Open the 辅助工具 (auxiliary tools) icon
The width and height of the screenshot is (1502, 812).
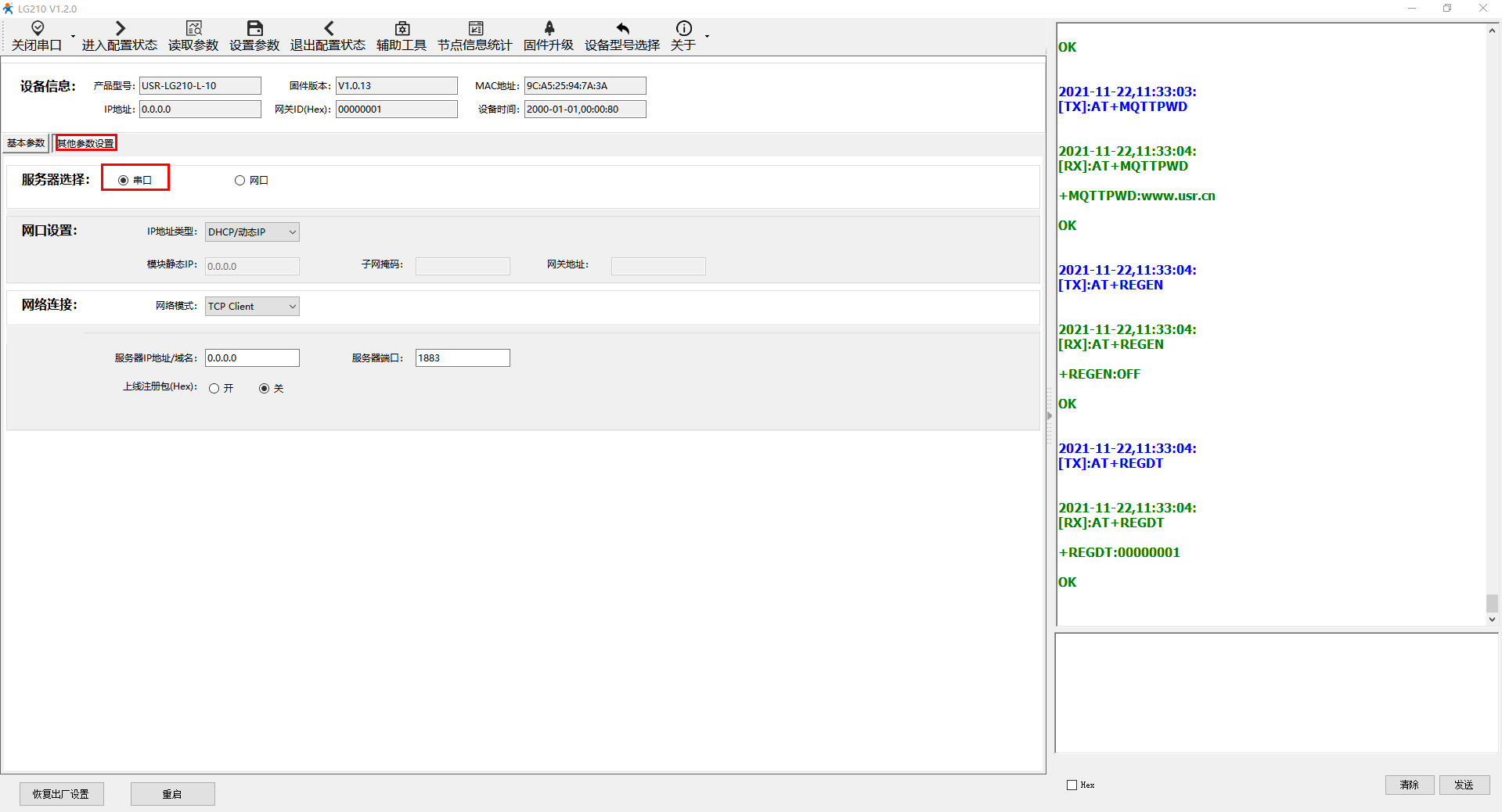click(x=402, y=29)
